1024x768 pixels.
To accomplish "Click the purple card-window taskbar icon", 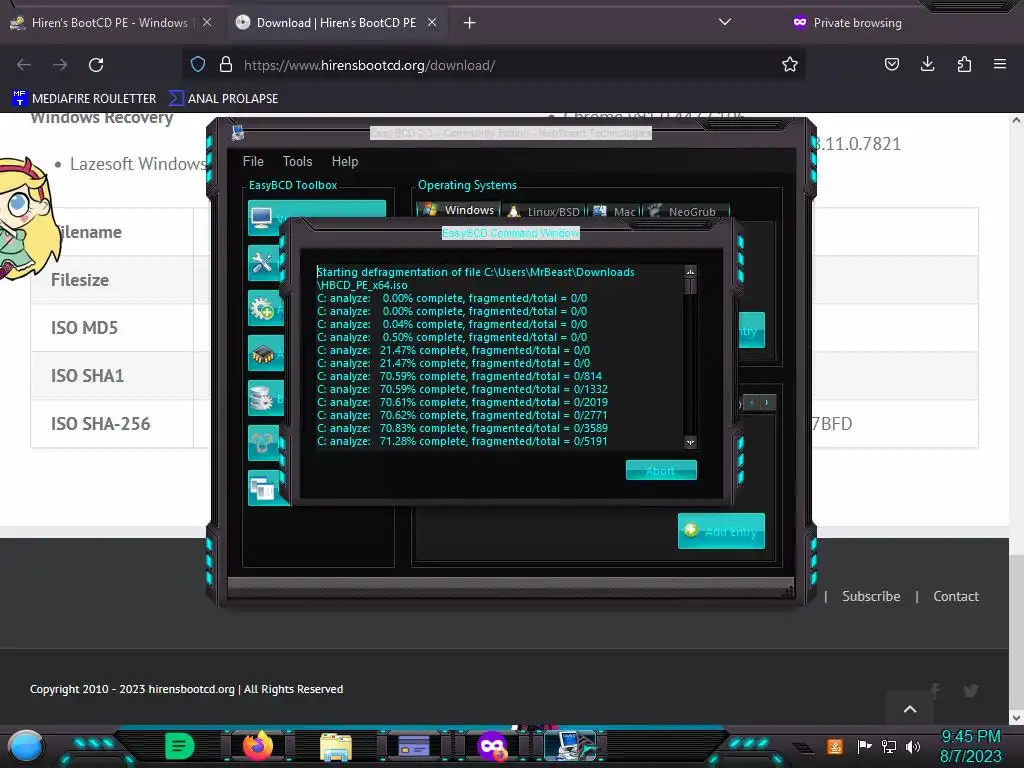I will [414, 746].
